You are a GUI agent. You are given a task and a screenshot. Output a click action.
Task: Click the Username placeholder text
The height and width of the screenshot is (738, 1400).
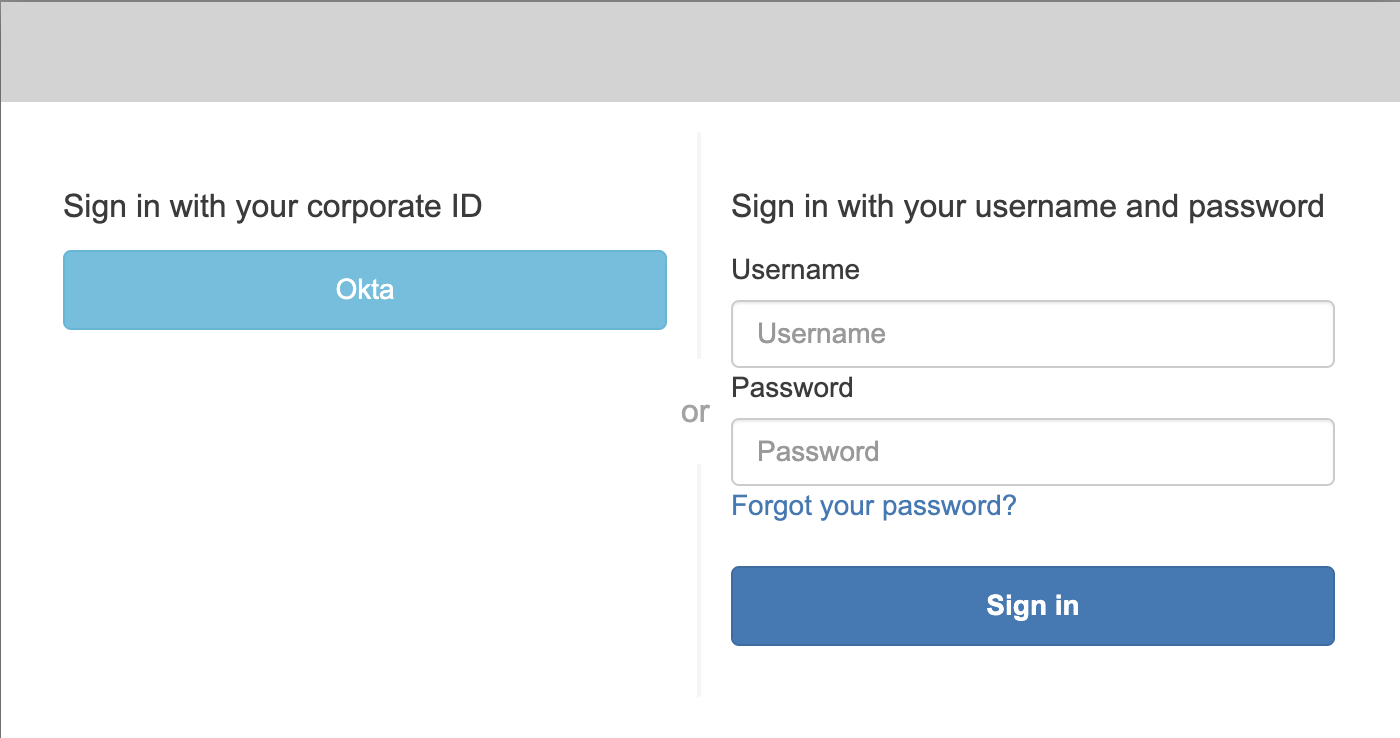(821, 334)
